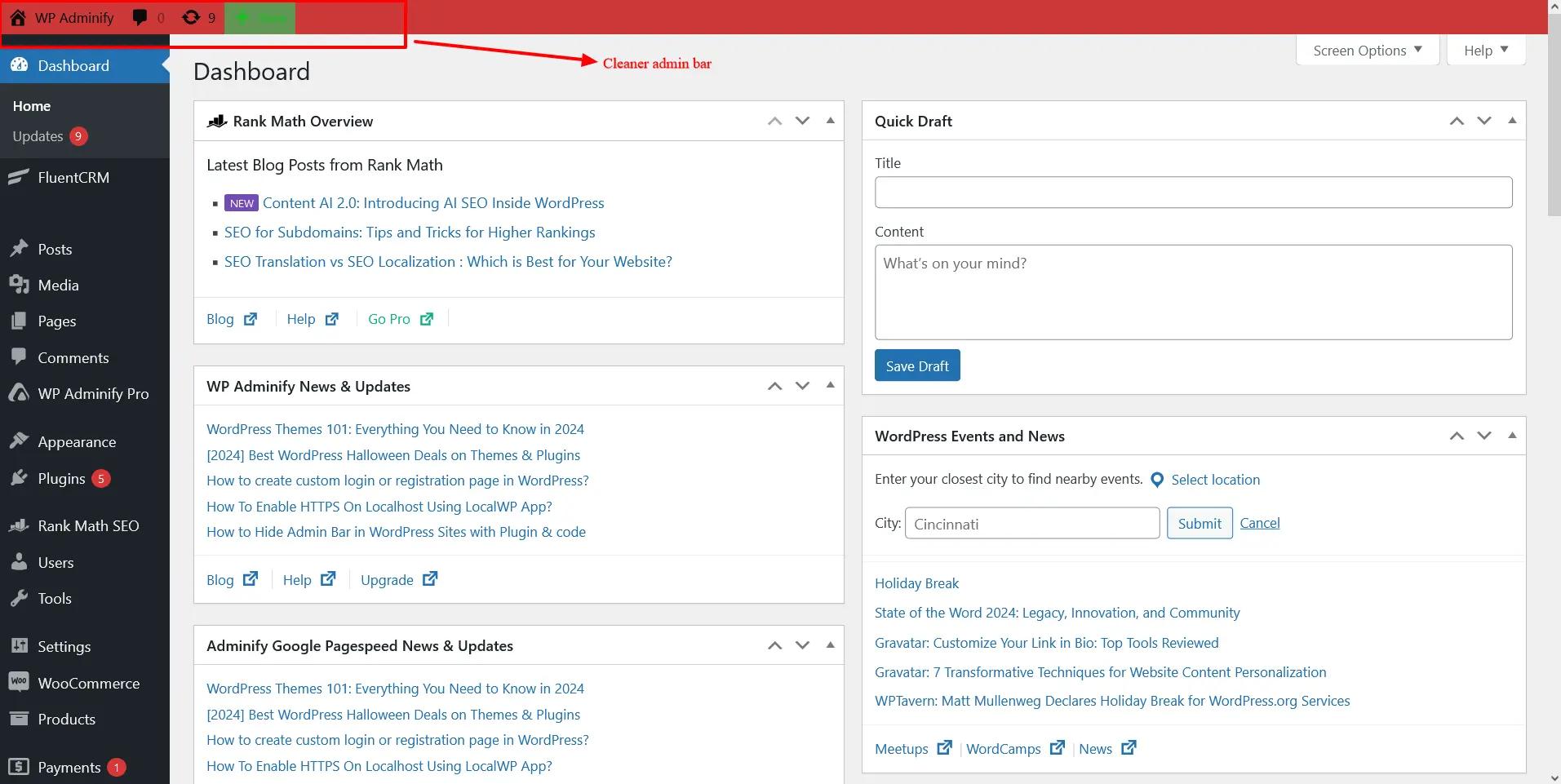Click the home icon in admin bar
The width and height of the screenshot is (1561, 784).
18,18
